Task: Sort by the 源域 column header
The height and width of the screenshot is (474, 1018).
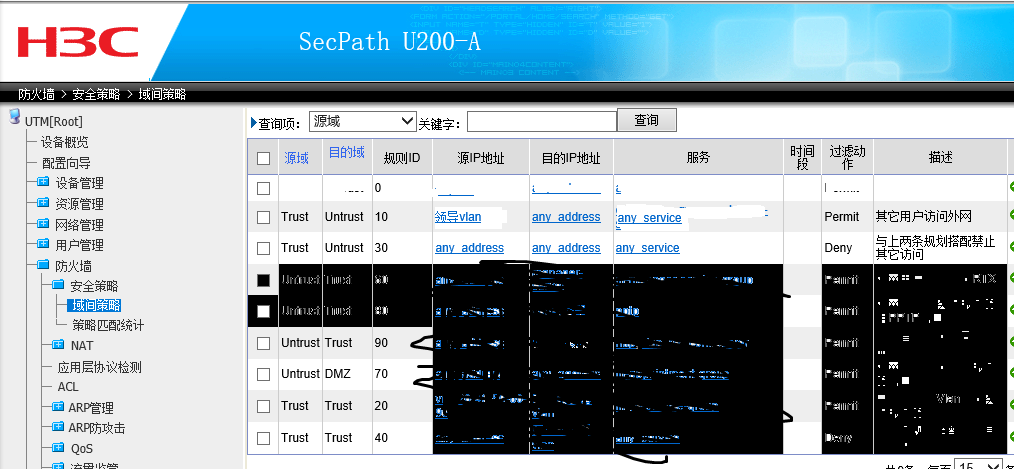Action: point(296,158)
